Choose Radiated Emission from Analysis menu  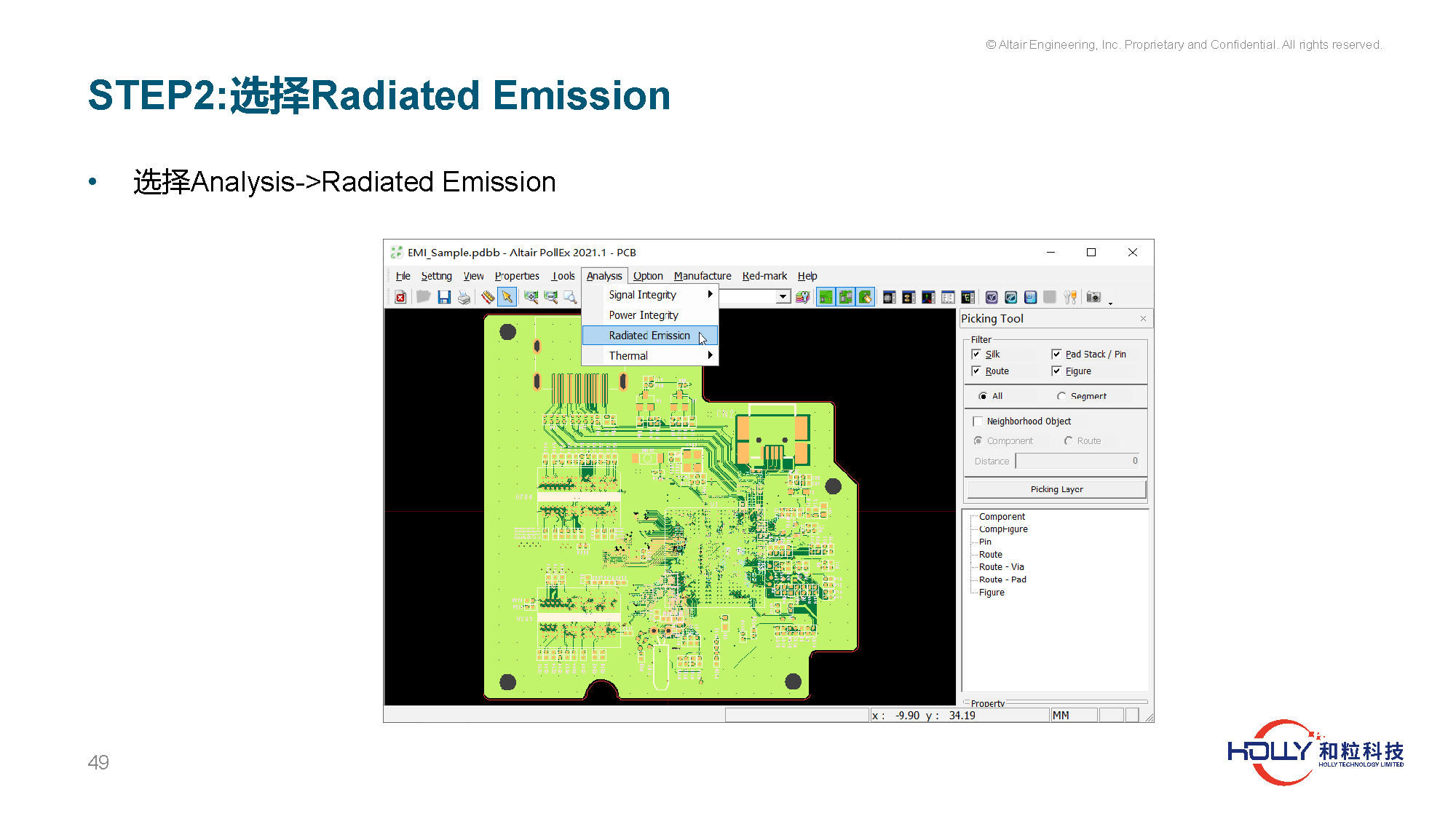[x=649, y=336]
